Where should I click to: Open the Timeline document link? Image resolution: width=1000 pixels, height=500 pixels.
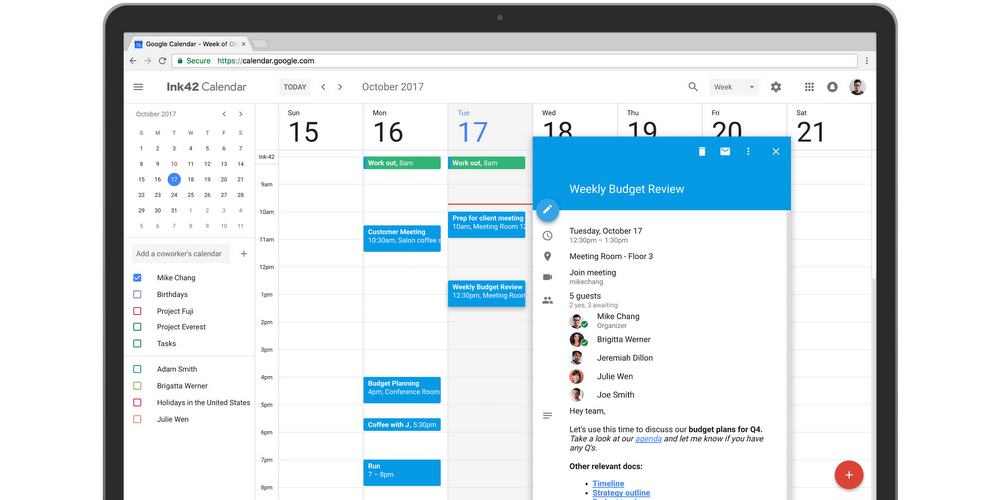(x=608, y=483)
